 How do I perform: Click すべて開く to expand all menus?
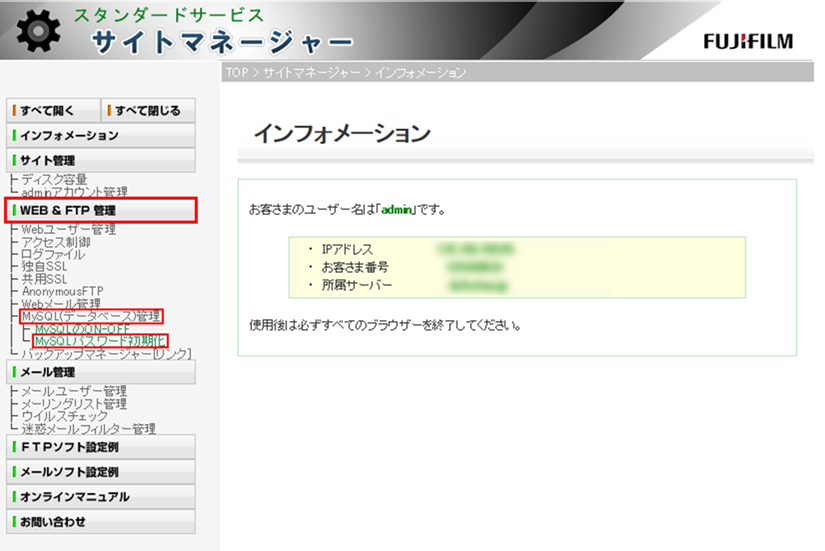point(53,110)
